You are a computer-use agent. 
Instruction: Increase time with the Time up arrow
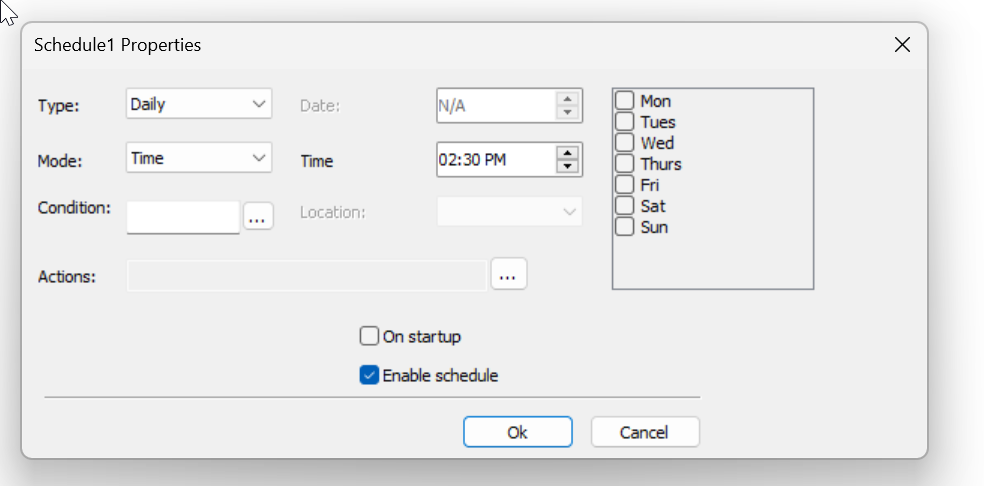coord(567,153)
